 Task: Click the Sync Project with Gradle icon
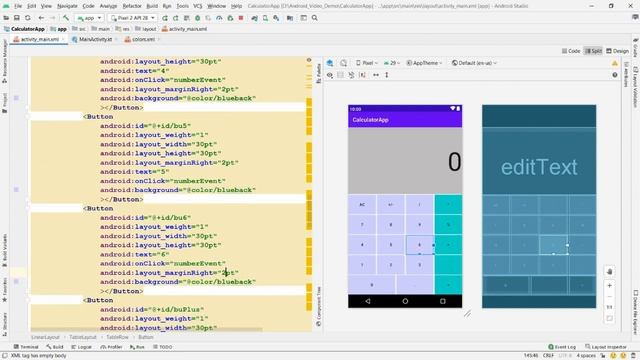[x=254, y=18]
